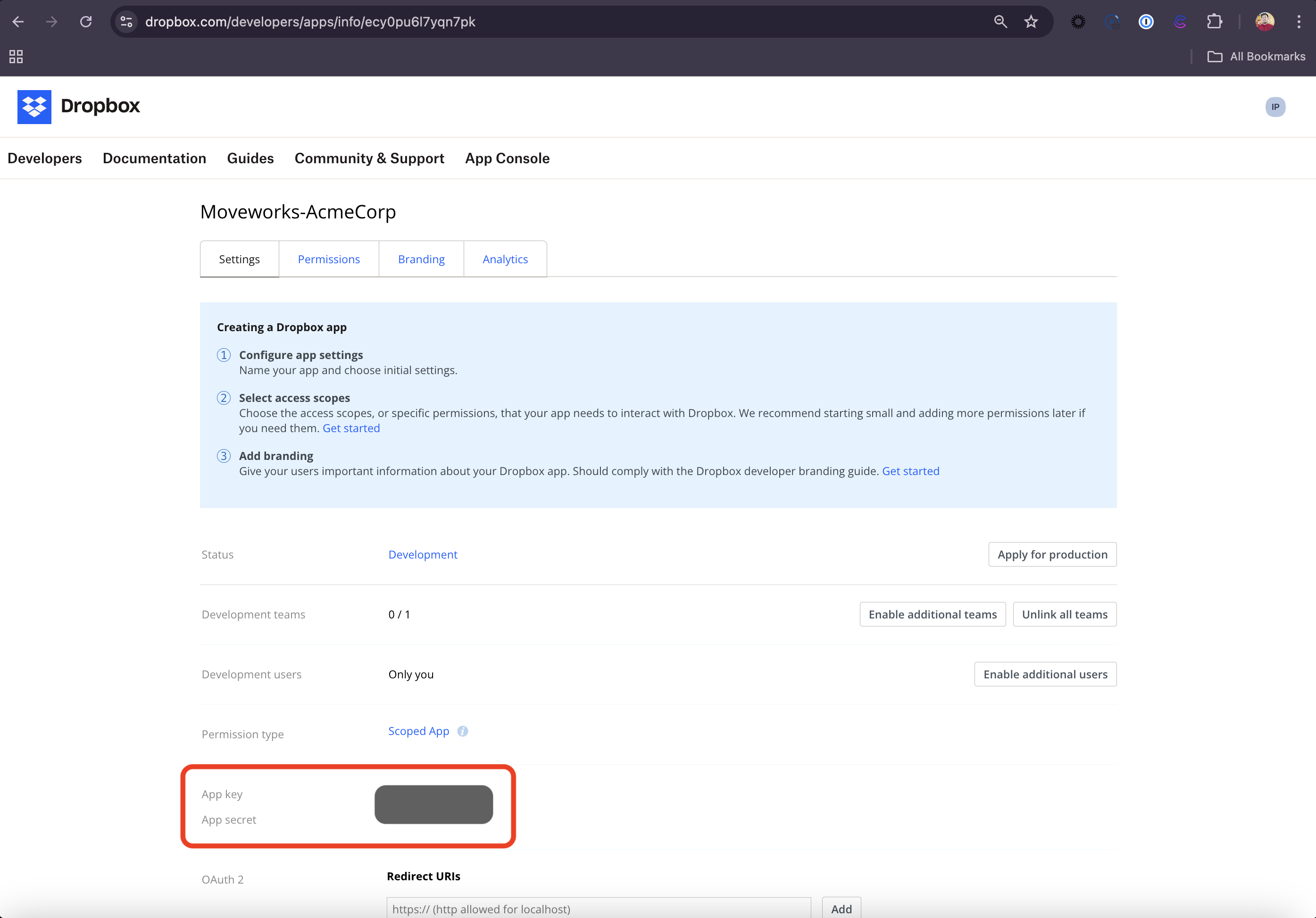Click the dark sunburst extension icon
Screen dimensions: 1316x918
point(1077,22)
